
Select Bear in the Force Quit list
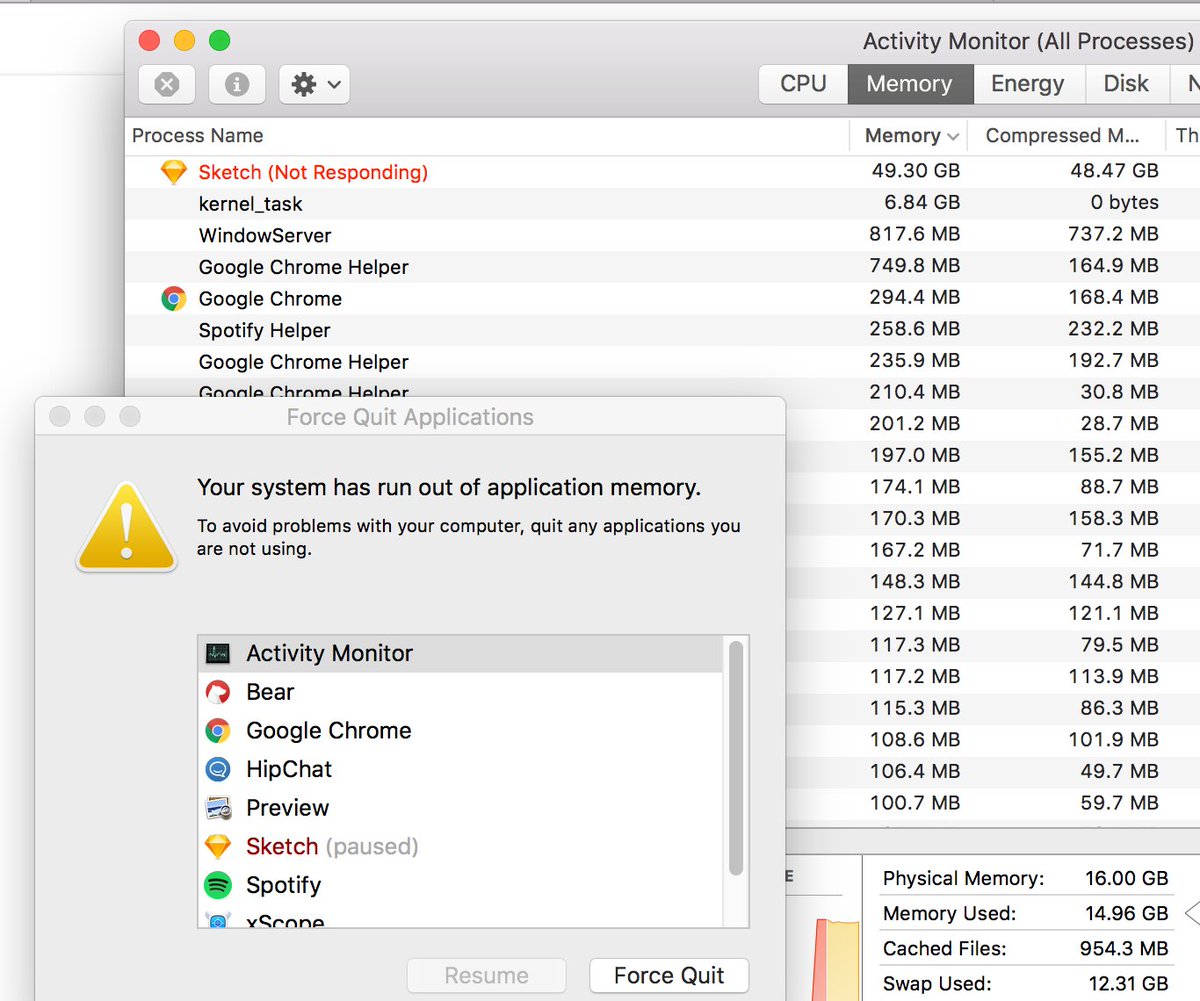[x=460, y=692]
